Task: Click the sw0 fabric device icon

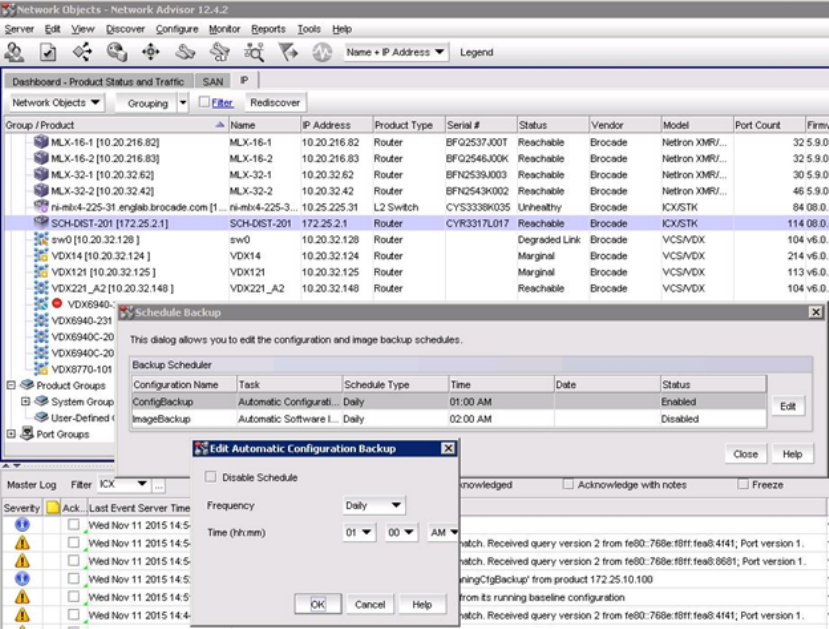Action: (x=41, y=239)
